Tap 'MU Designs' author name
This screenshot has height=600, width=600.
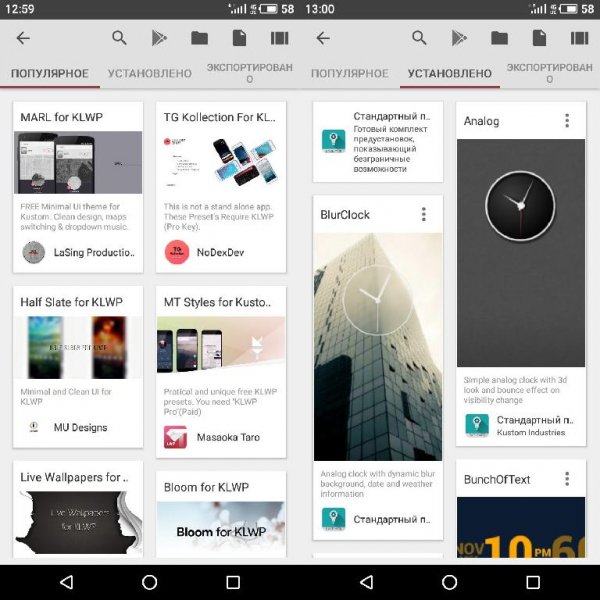click(80, 427)
